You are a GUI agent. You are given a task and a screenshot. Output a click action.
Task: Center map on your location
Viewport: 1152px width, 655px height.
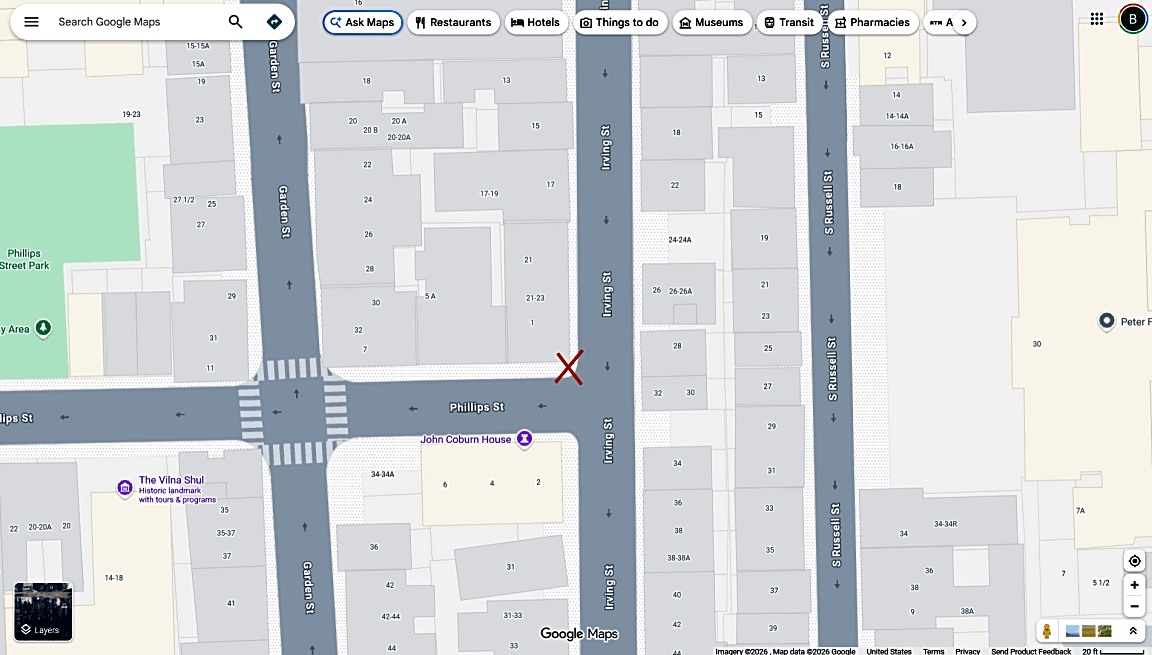point(1134,561)
